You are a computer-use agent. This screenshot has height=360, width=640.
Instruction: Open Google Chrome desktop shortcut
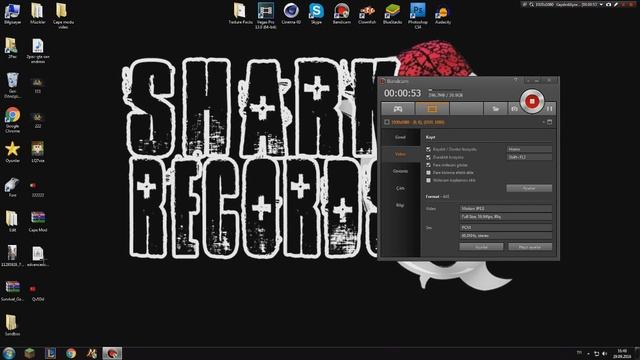(12, 120)
